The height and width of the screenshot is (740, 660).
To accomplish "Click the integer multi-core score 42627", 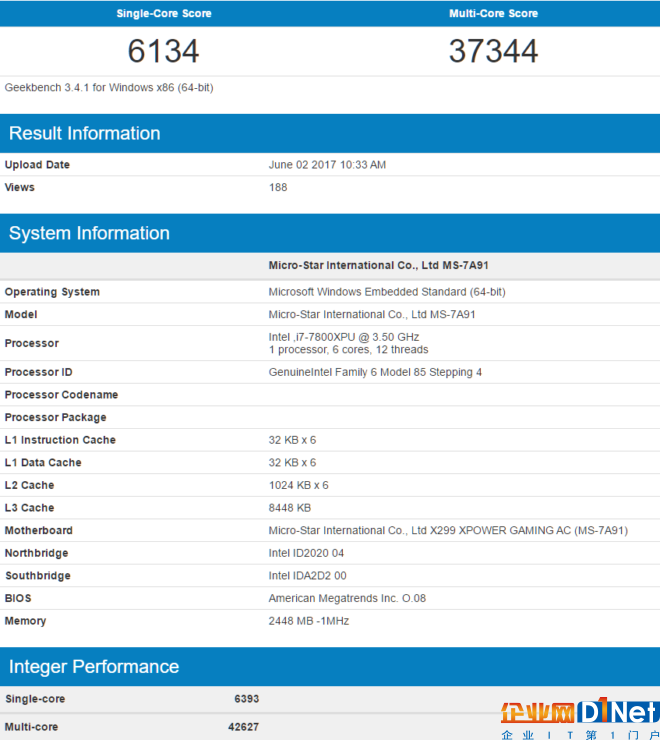I will coord(244,727).
